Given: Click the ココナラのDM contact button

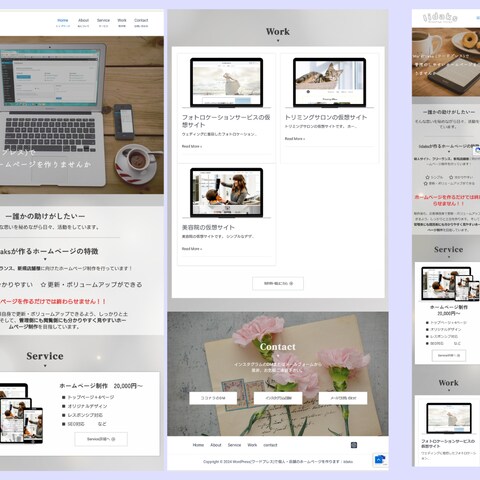Looking at the screenshot, I should 213,398.
